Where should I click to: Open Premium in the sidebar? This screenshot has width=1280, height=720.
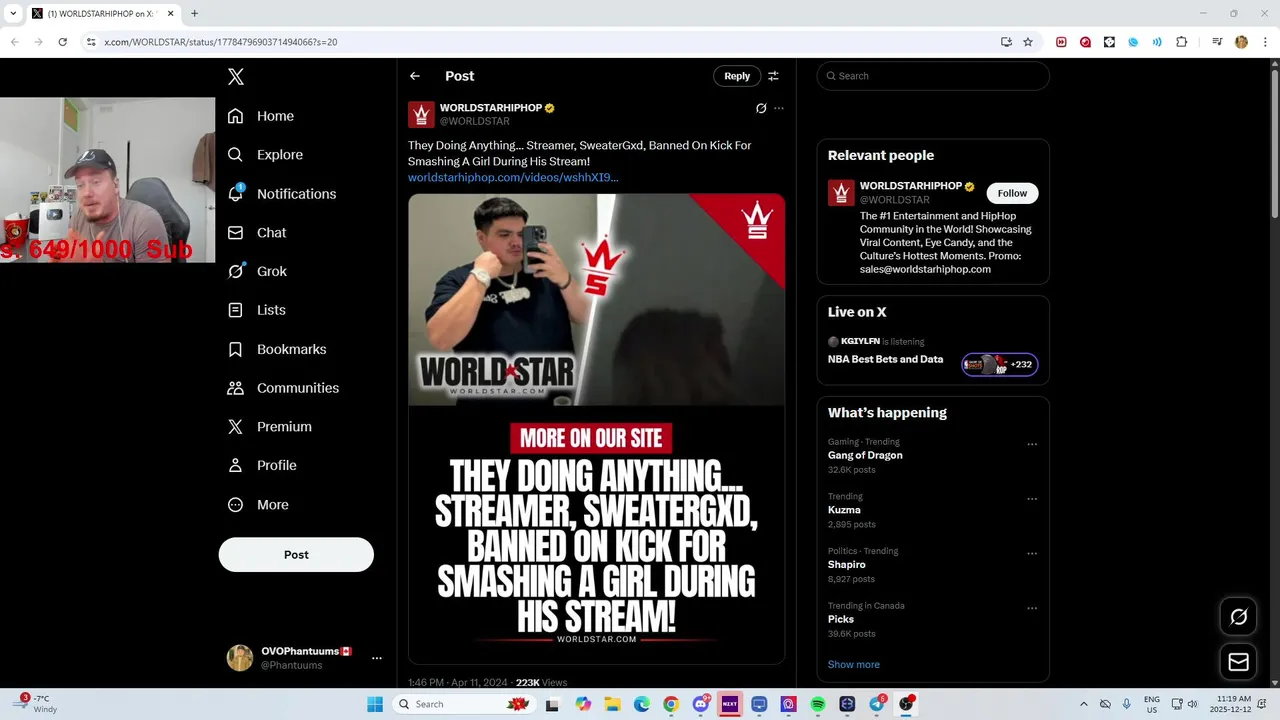pyautogui.click(x=269, y=426)
